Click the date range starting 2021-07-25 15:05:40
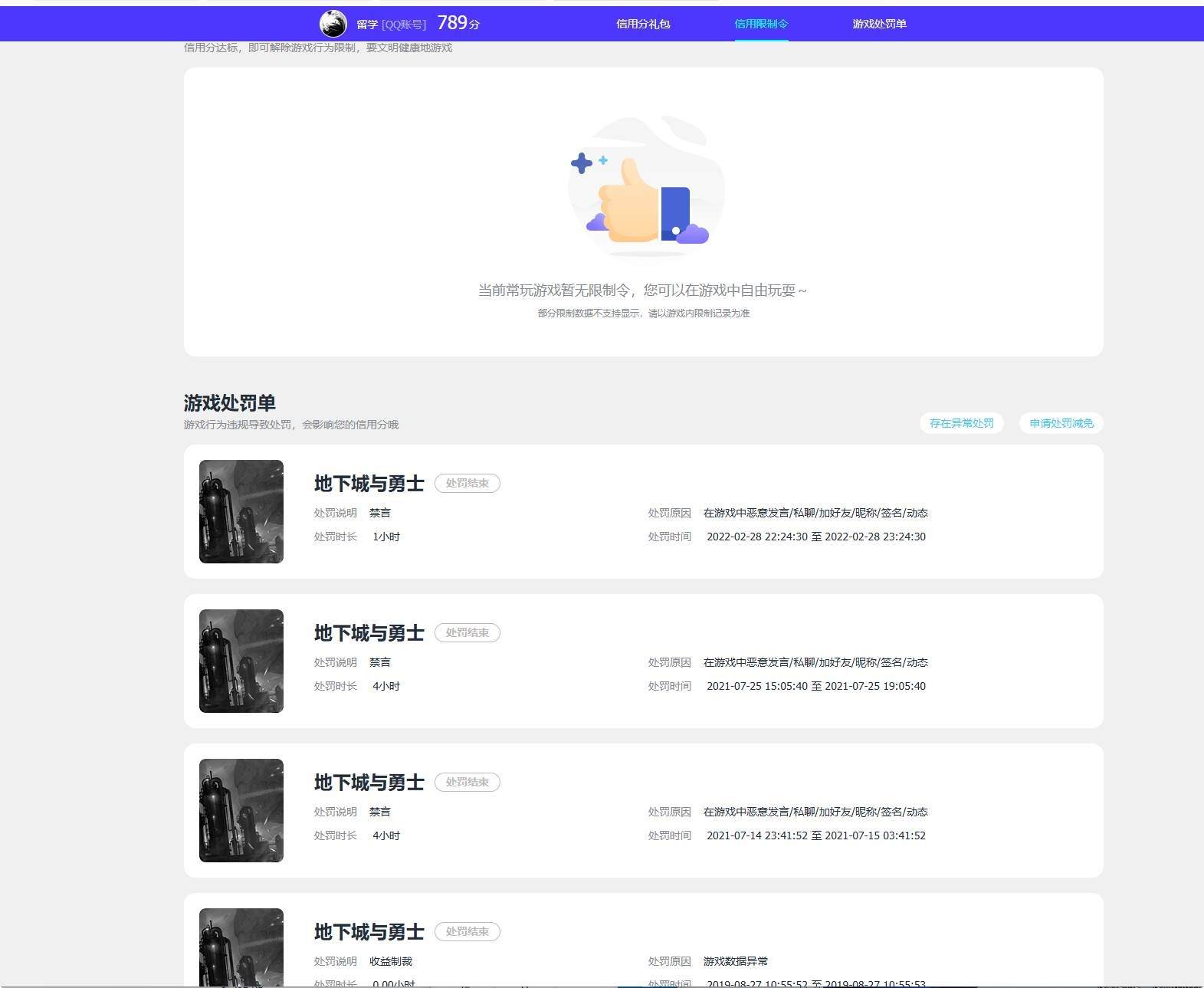 (x=816, y=686)
